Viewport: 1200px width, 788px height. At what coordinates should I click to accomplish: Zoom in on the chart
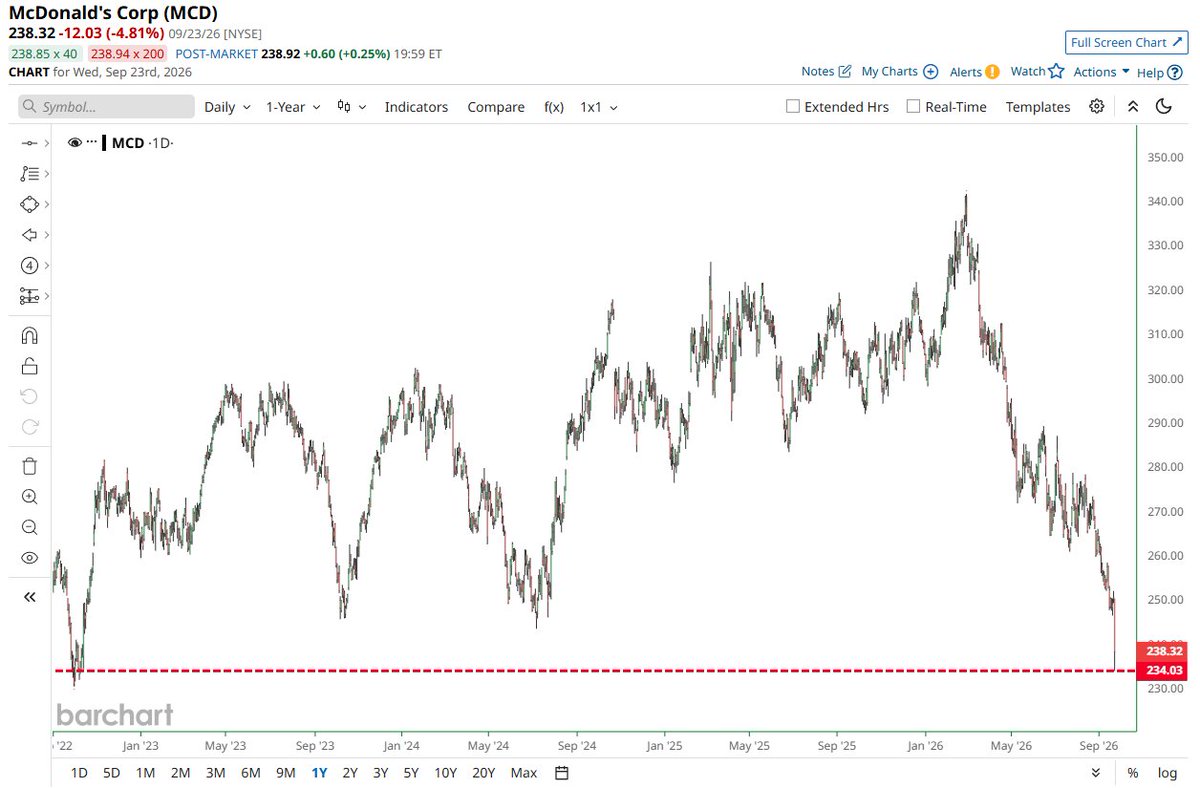click(29, 497)
